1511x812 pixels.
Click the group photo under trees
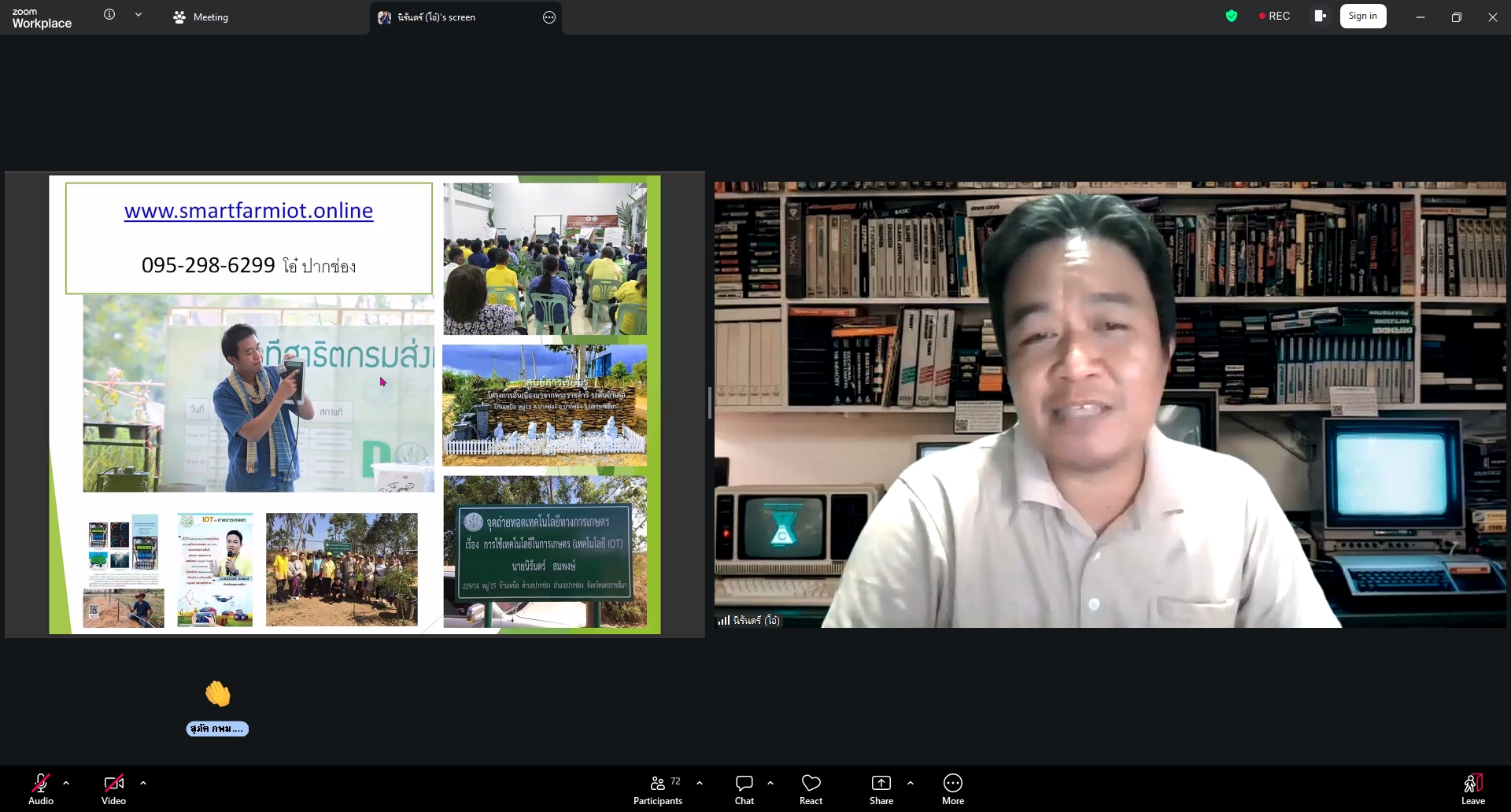[x=342, y=570]
